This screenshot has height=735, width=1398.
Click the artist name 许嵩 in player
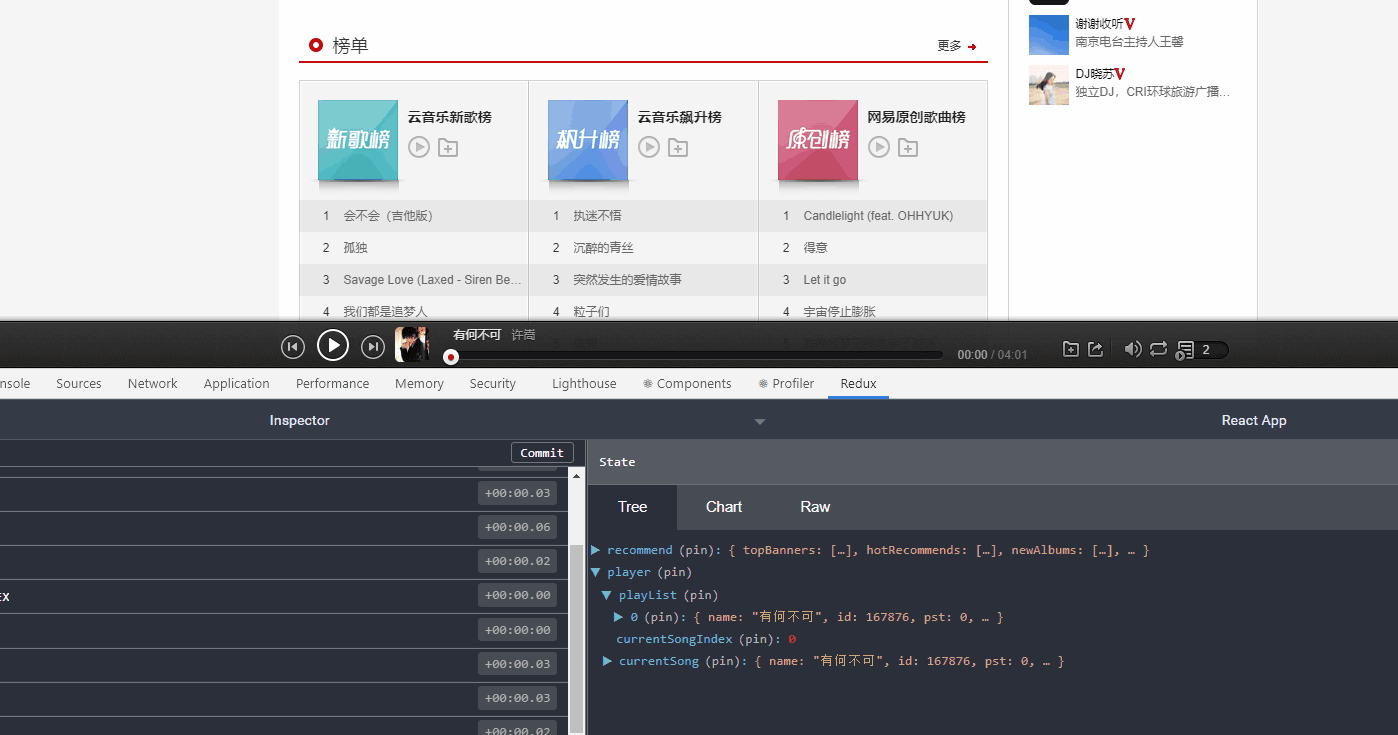(523, 335)
